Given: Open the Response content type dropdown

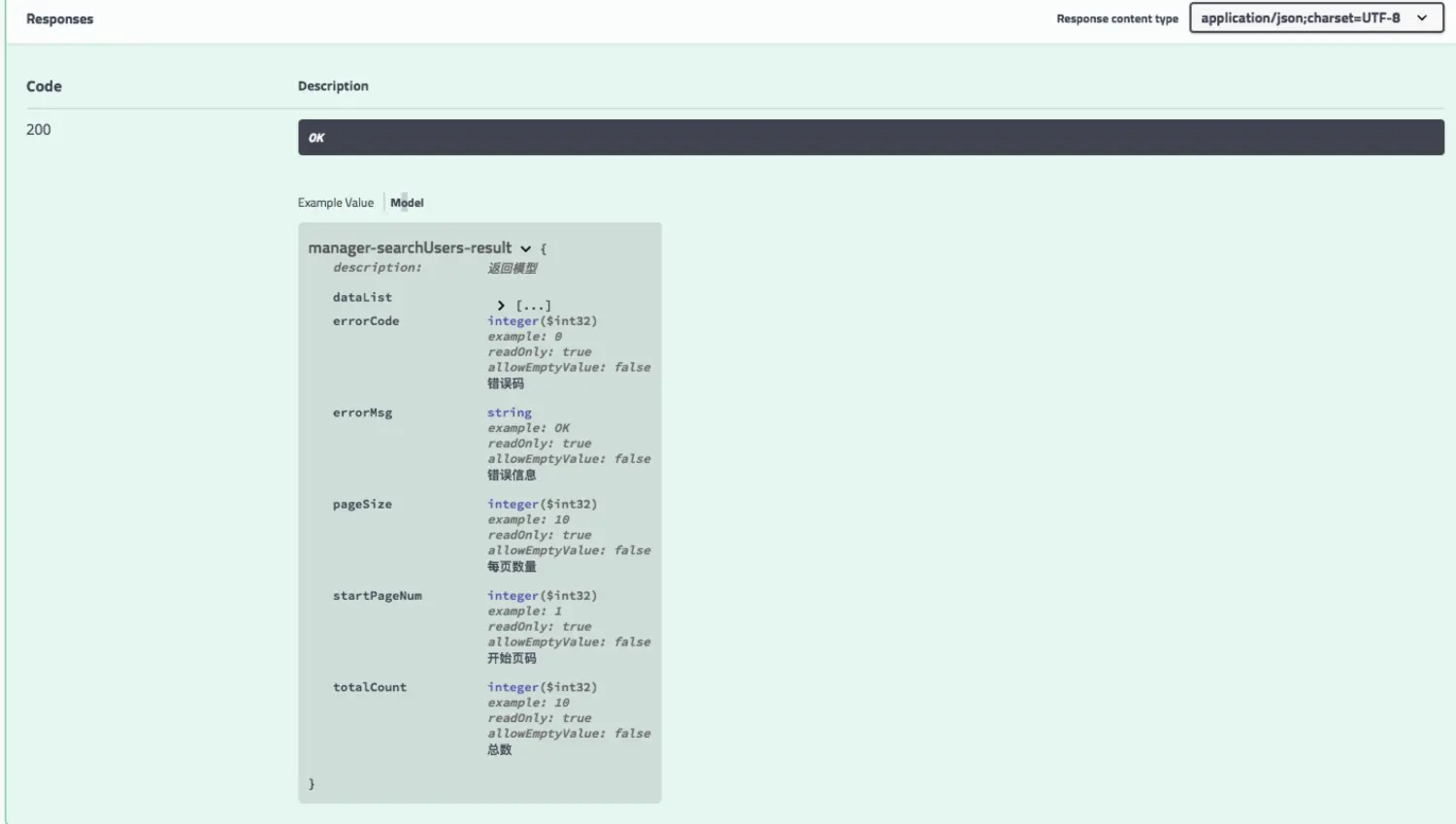Looking at the screenshot, I should coord(1315,17).
